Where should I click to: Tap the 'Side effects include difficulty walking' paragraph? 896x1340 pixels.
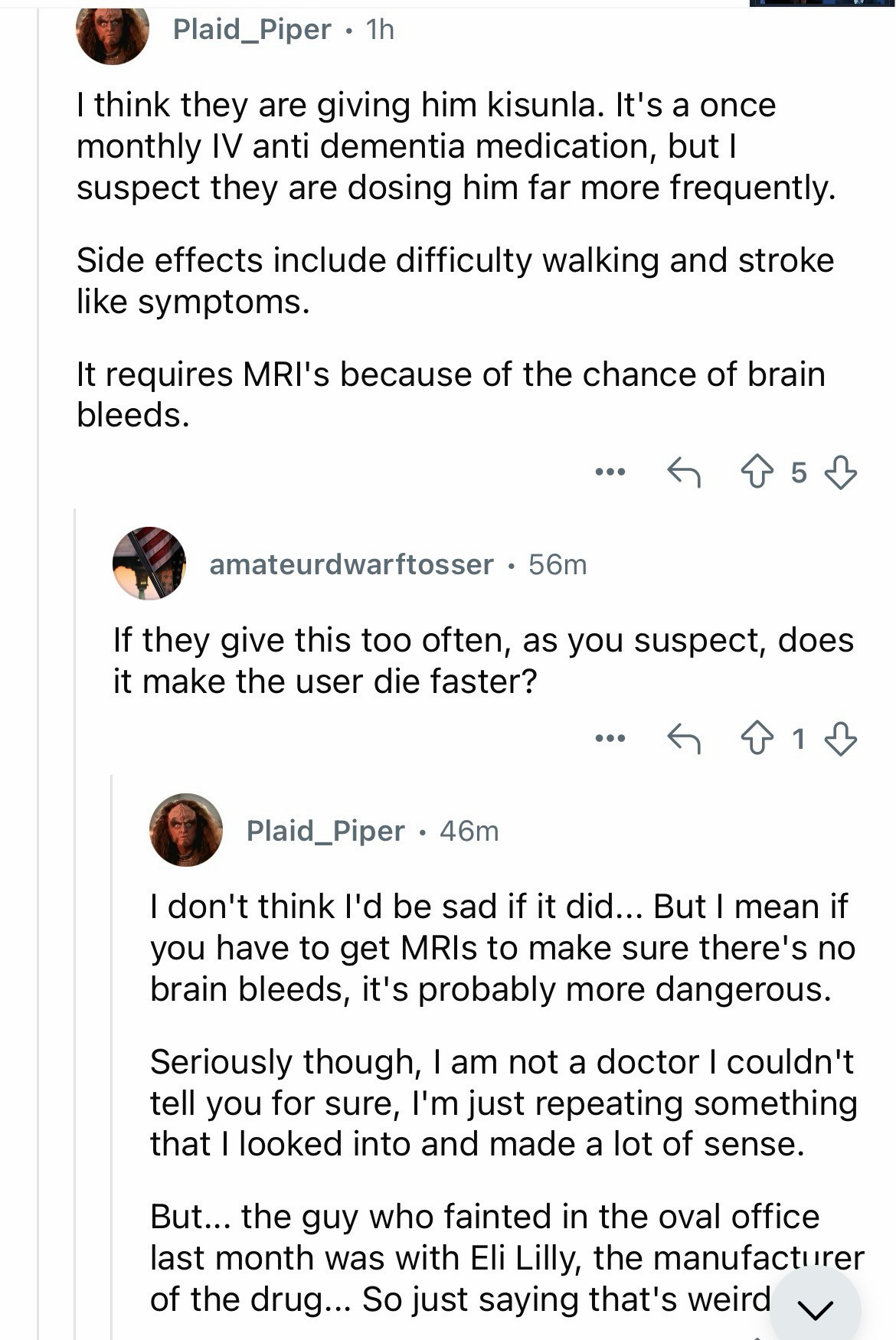[x=455, y=281]
